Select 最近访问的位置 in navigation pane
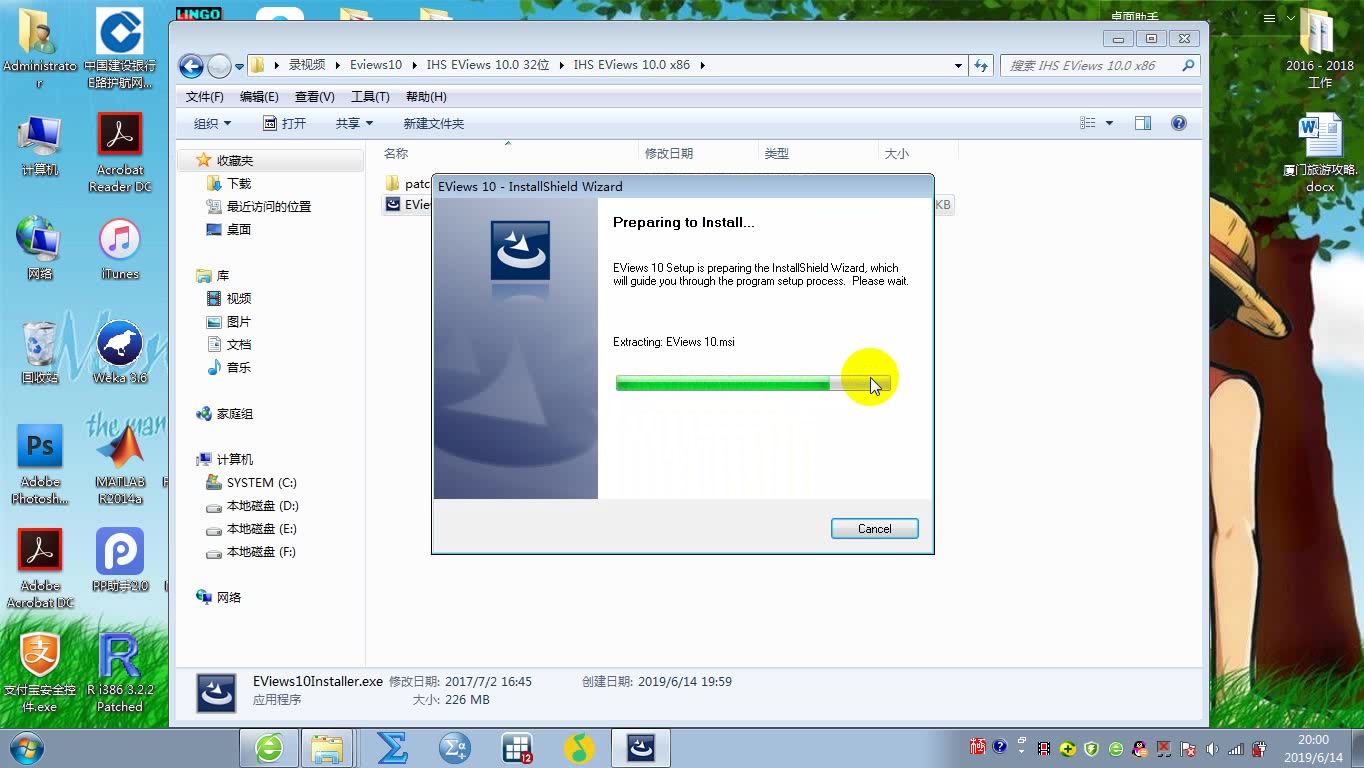 tap(268, 207)
